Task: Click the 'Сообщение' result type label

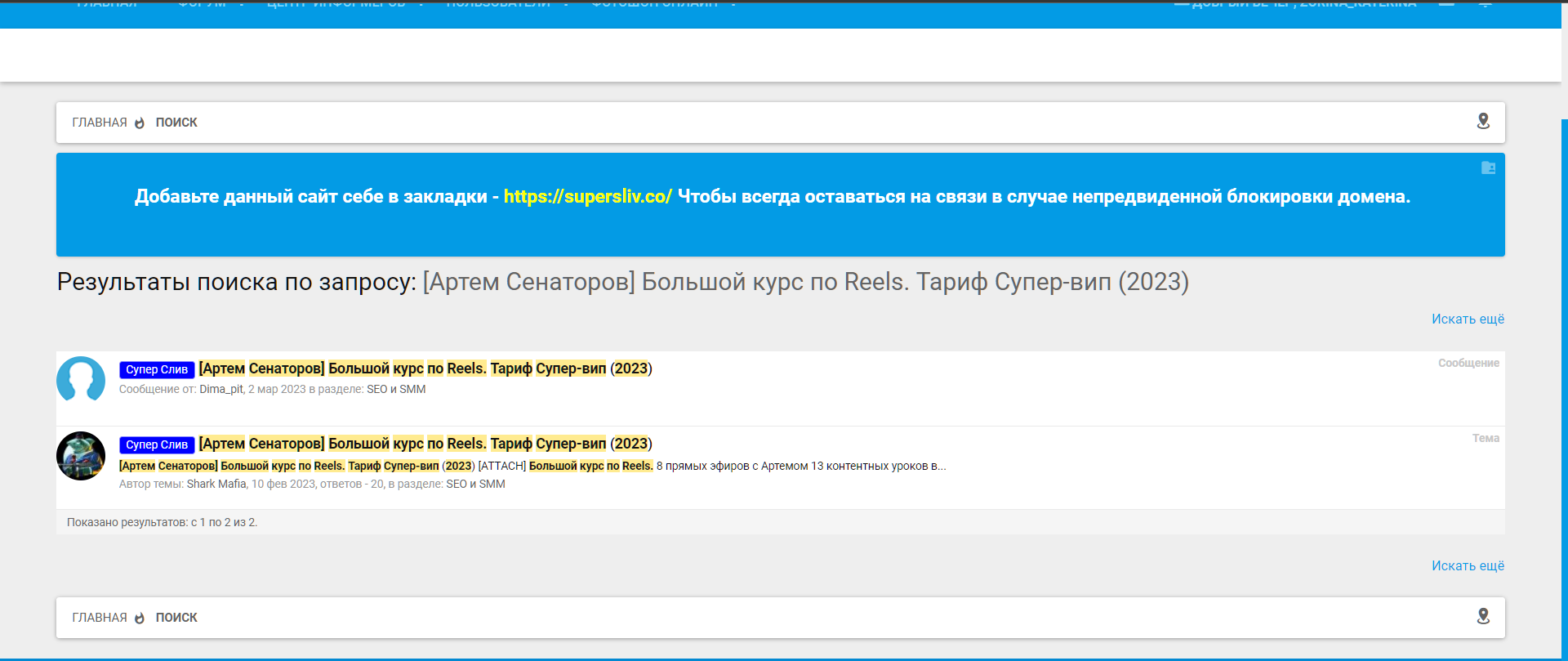Action: [1468, 363]
